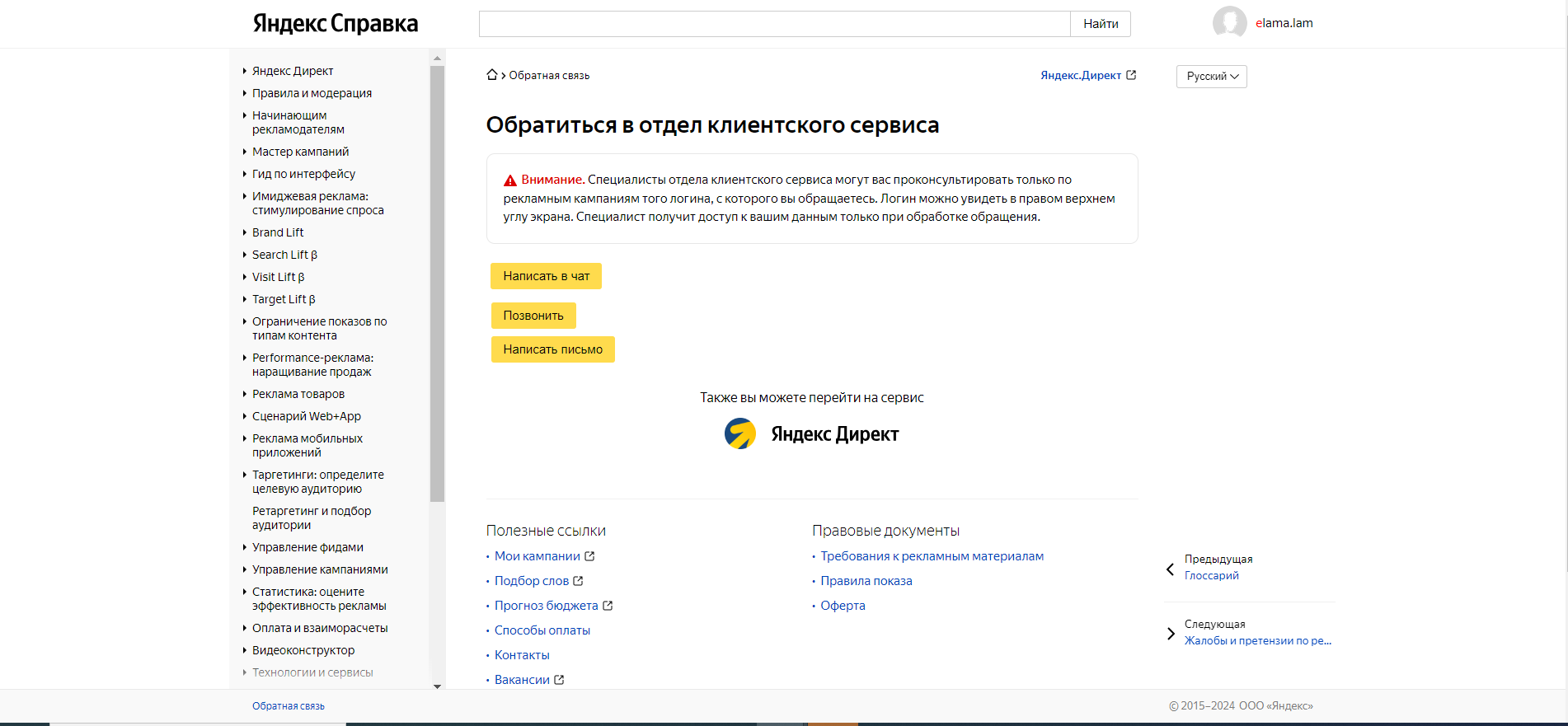Open the Правила показа link

pos(866,581)
